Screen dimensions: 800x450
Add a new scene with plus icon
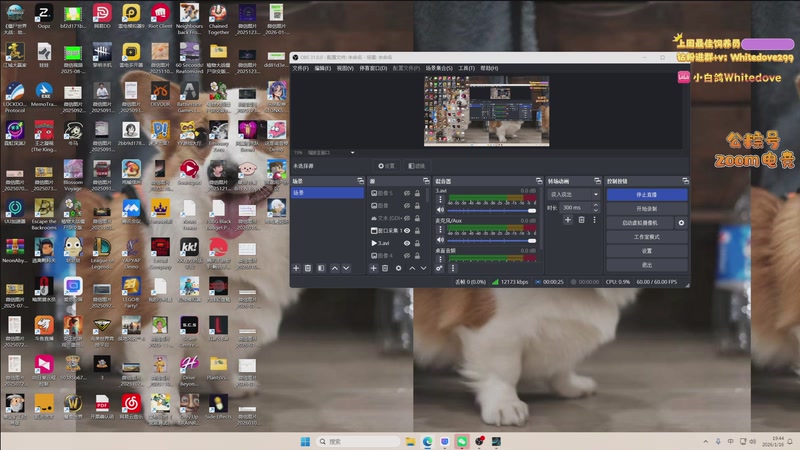pos(296,268)
